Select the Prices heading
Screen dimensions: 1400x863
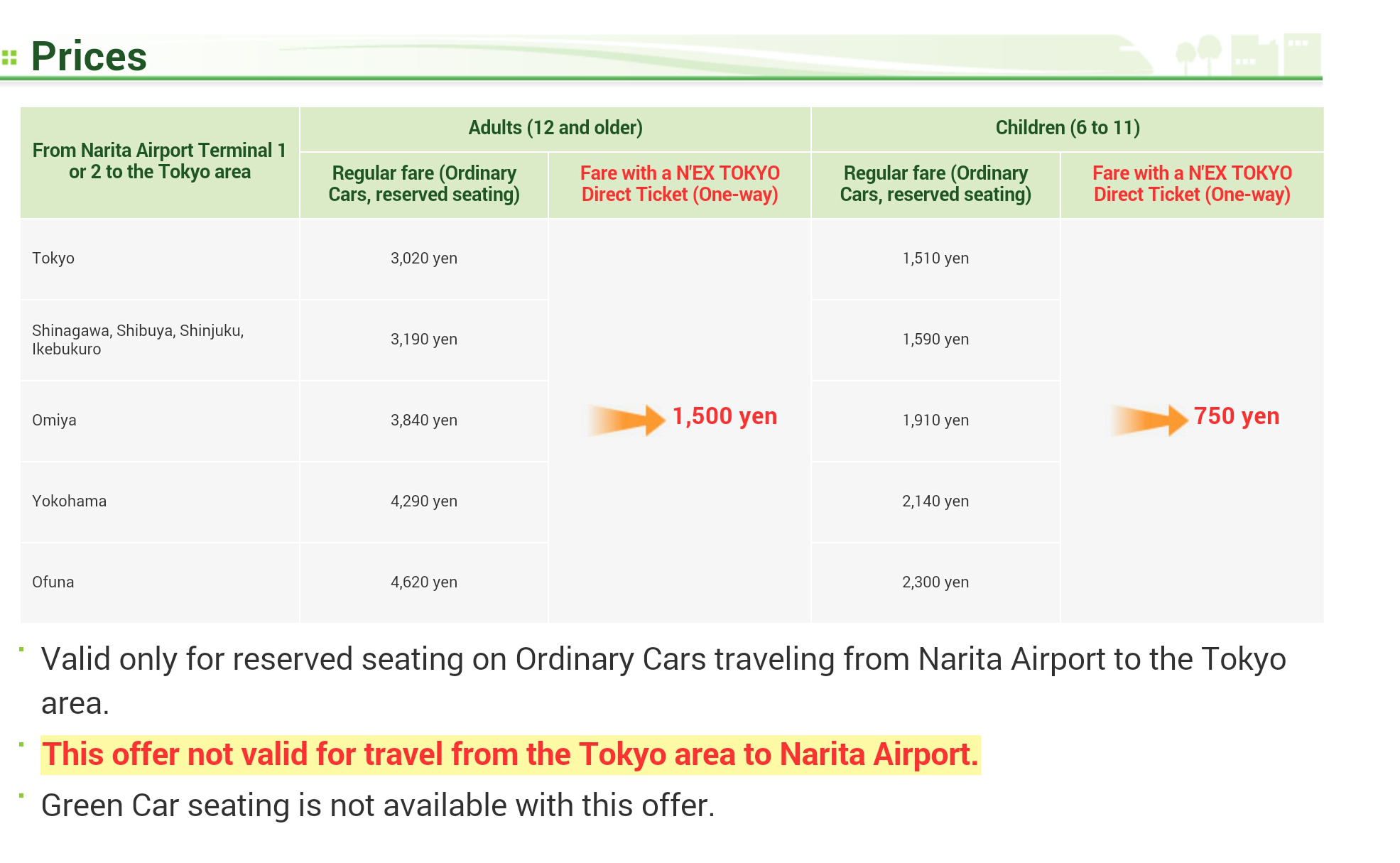point(89,57)
